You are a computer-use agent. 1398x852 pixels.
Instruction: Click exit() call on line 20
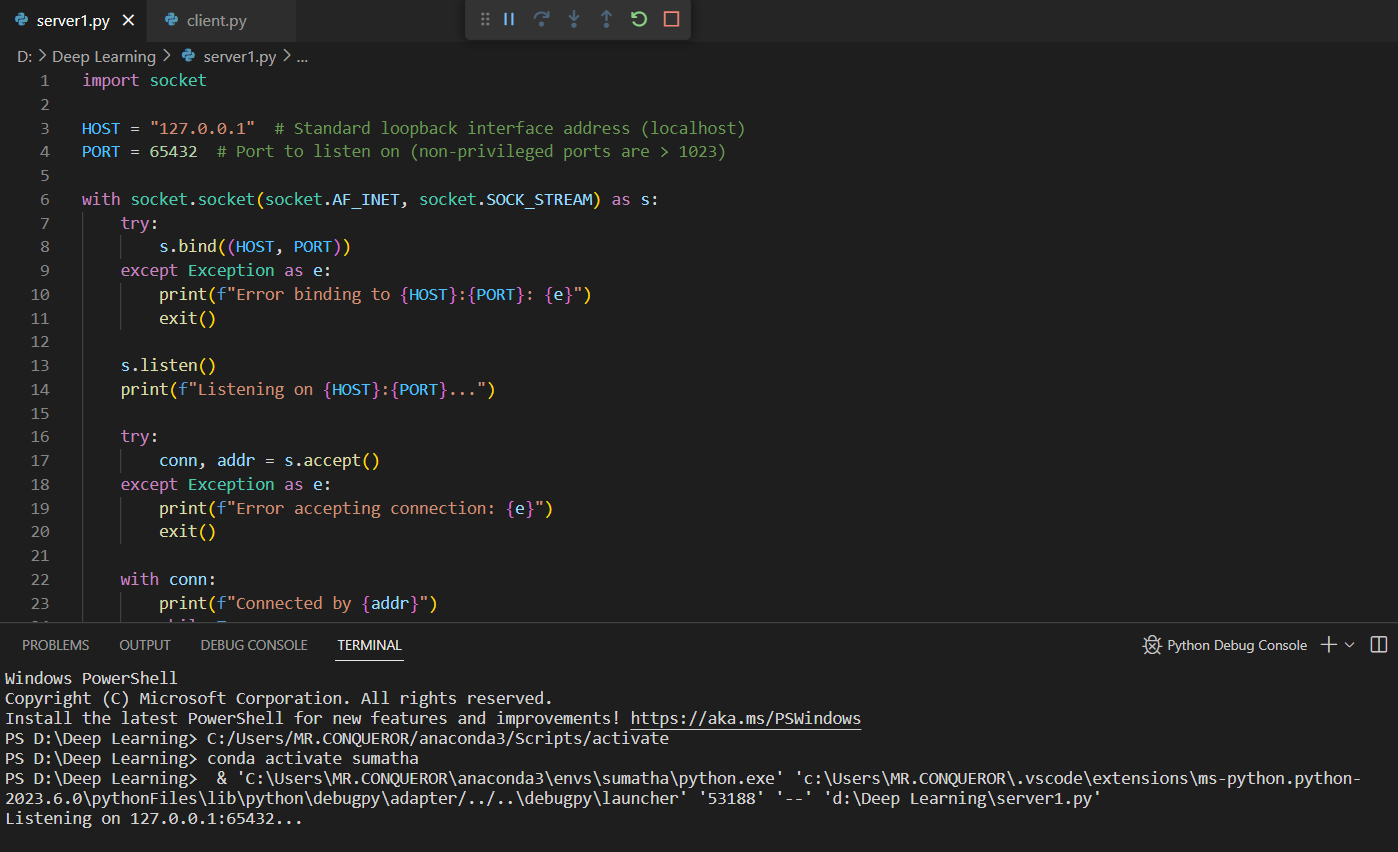pyautogui.click(x=187, y=531)
